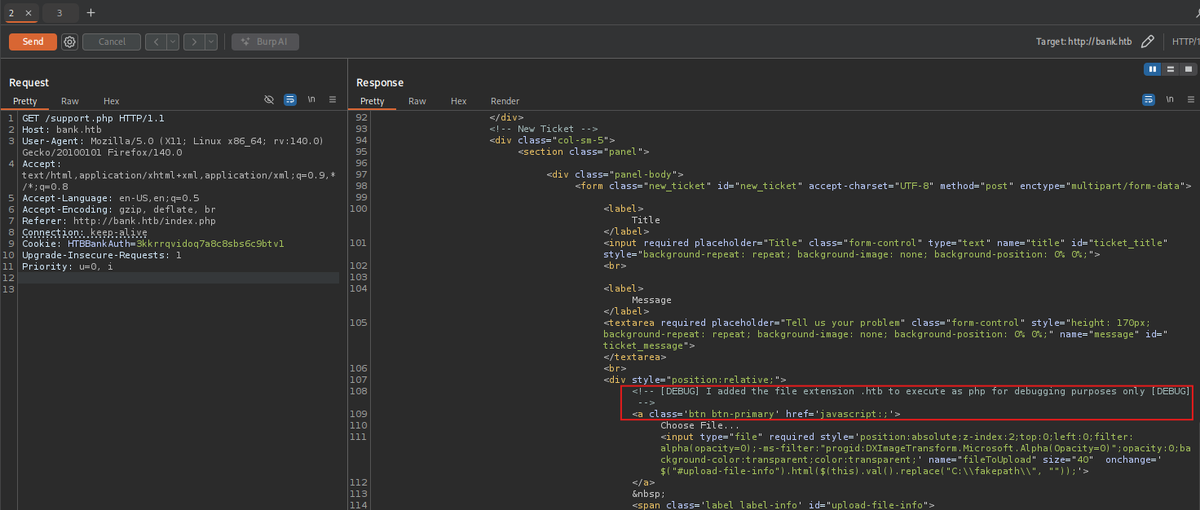Go forward to next request in history
The width and height of the screenshot is (1200, 510).
coord(193,42)
